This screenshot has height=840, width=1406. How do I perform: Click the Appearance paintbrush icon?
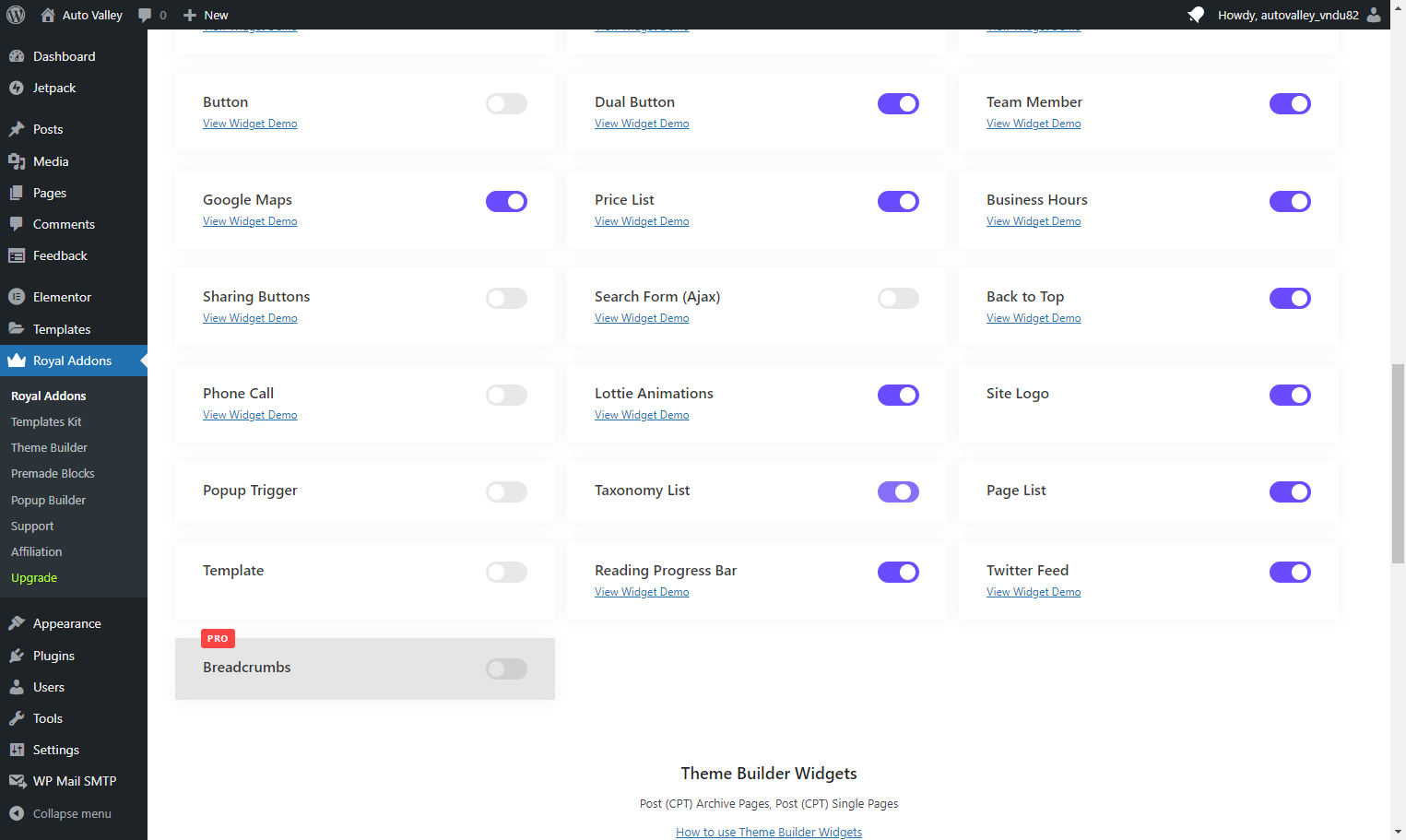(x=17, y=623)
